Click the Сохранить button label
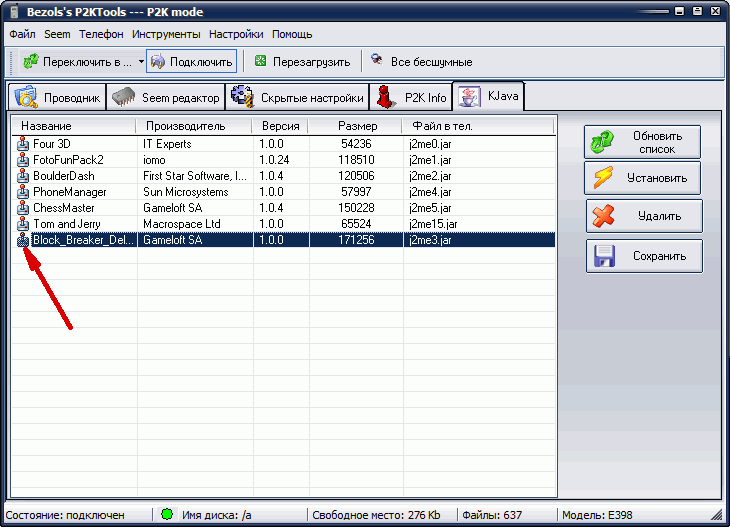Viewport: 730px width, 527px height. [659, 256]
